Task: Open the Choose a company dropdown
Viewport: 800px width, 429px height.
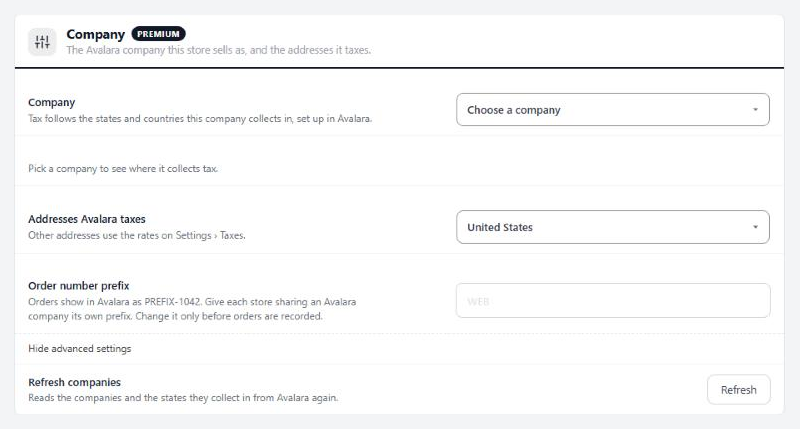Action: (x=613, y=110)
